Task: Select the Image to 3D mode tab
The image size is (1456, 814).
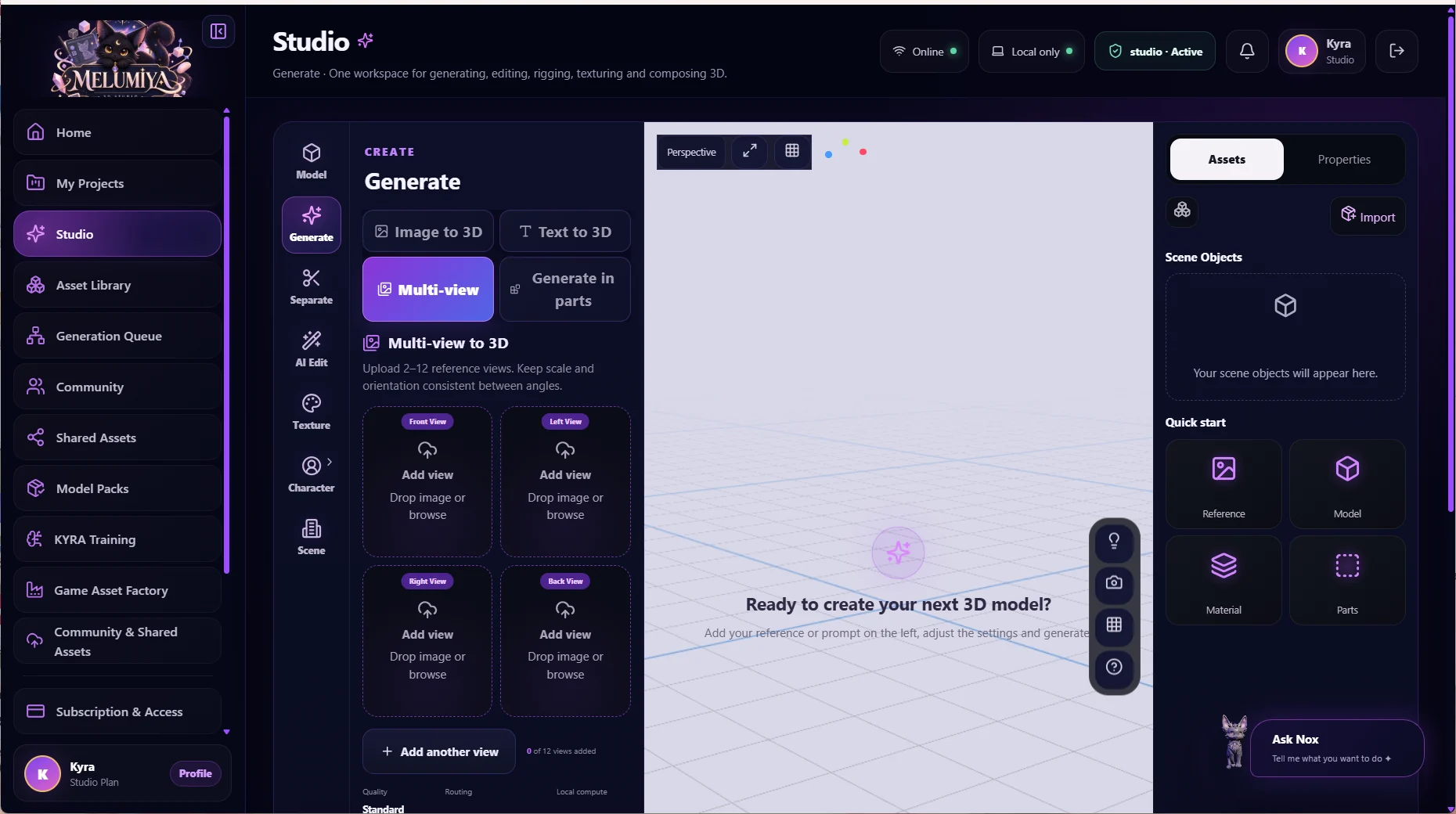Action: tap(428, 232)
